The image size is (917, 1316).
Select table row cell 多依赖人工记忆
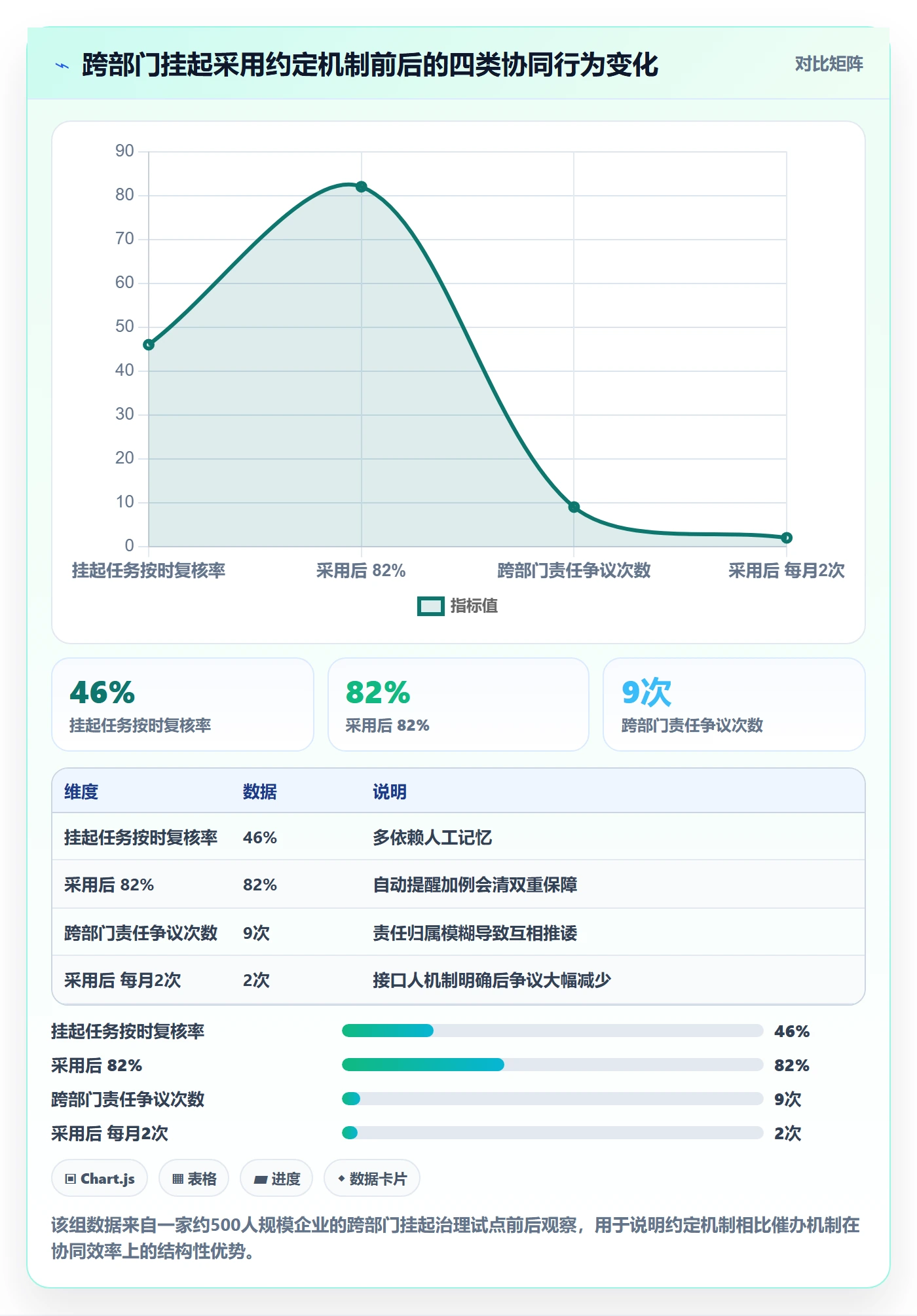[432, 837]
